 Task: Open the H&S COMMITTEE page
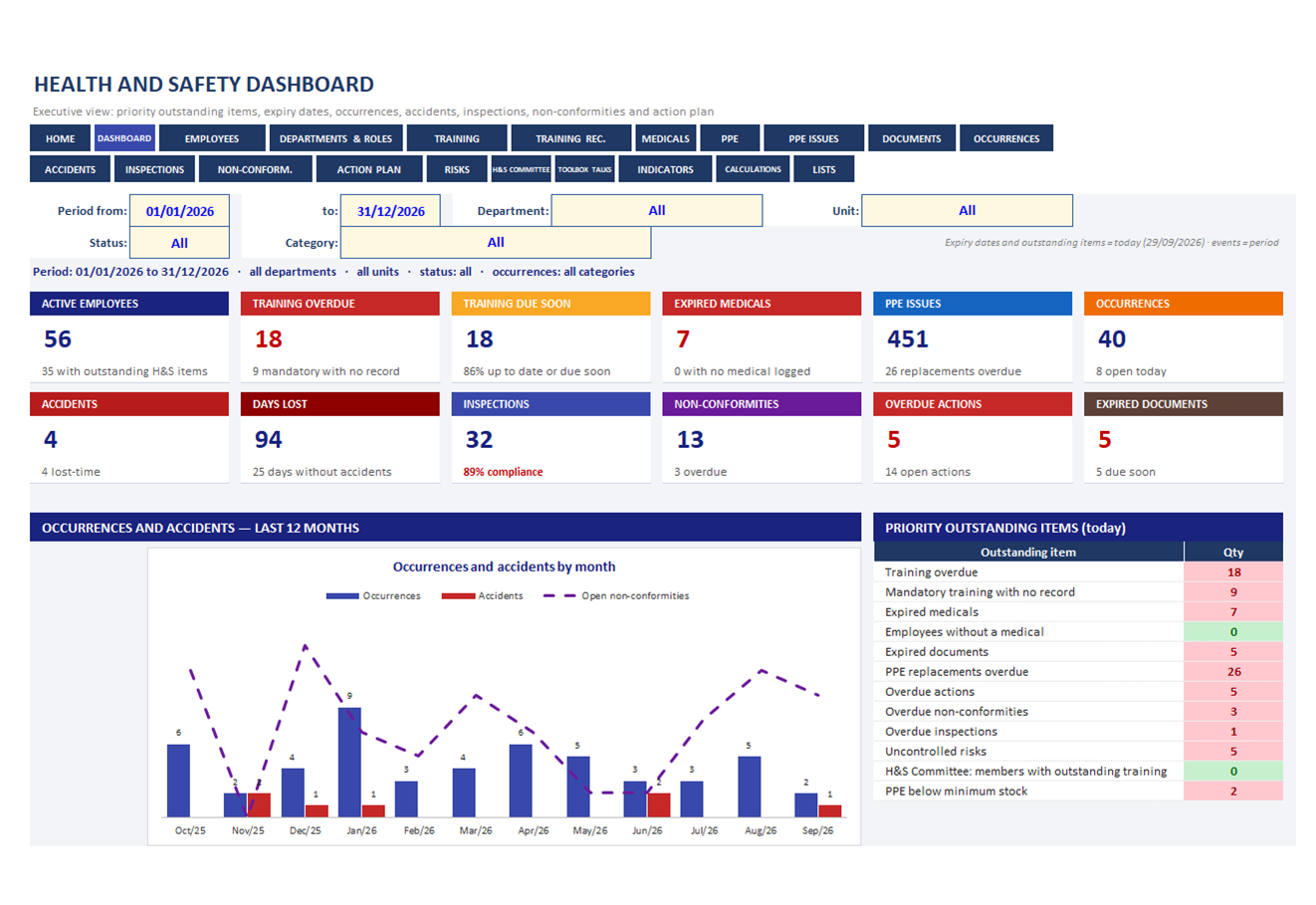pyautogui.click(x=521, y=169)
